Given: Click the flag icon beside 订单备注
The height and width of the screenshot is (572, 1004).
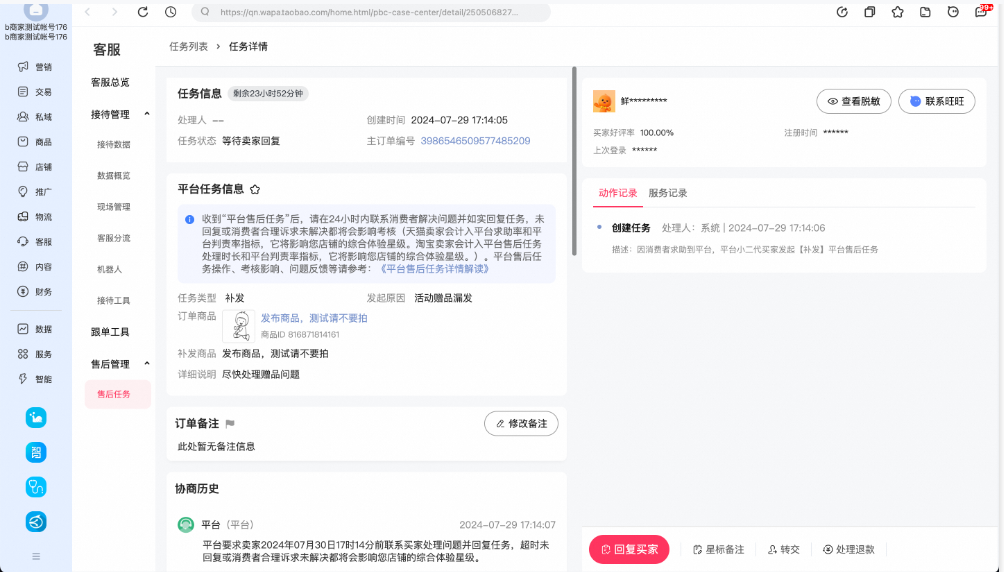Looking at the screenshot, I should (x=230, y=423).
